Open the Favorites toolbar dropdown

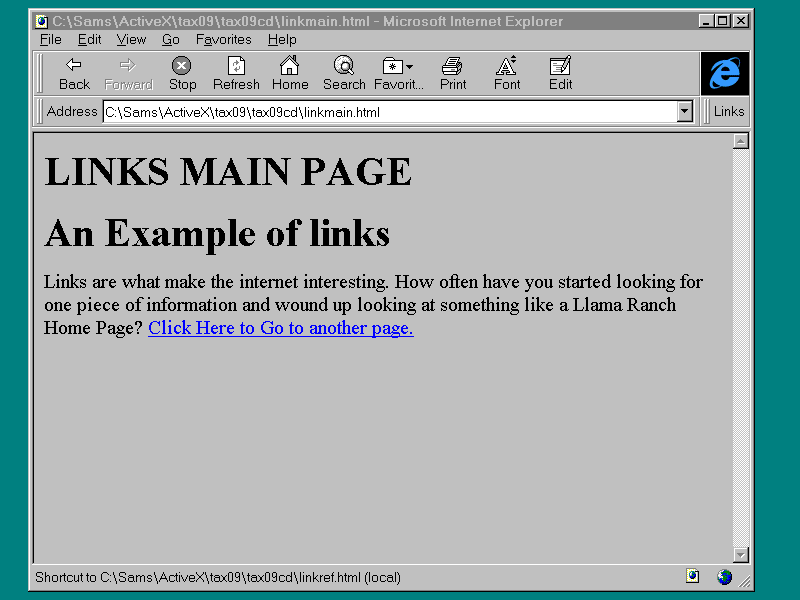point(398,66)
